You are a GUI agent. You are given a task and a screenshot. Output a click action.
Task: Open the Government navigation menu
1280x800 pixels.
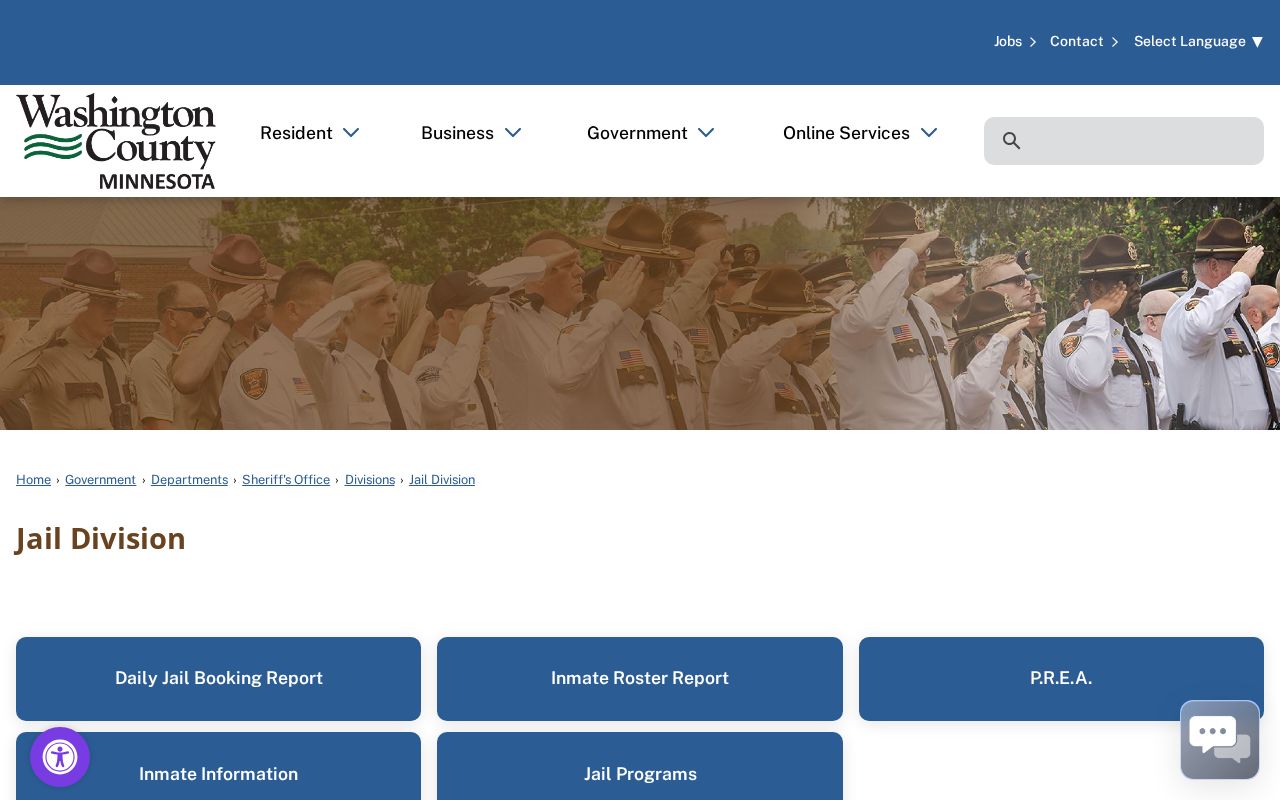click(637, 133)
